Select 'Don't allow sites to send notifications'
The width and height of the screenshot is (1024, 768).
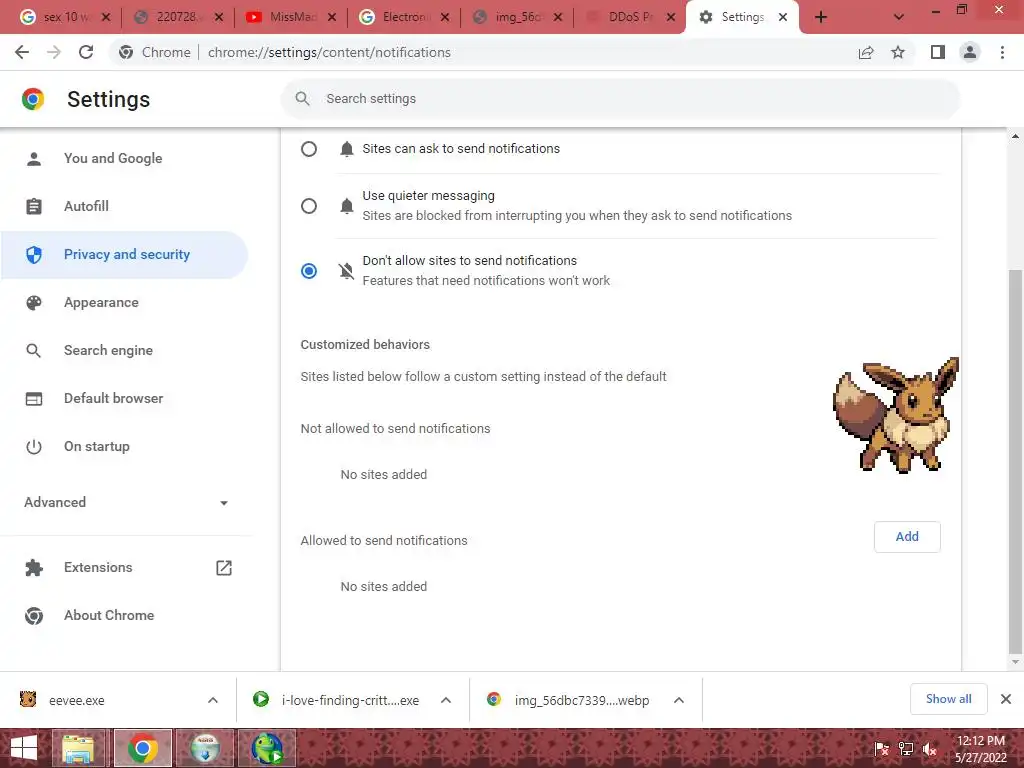coord(309,270)
